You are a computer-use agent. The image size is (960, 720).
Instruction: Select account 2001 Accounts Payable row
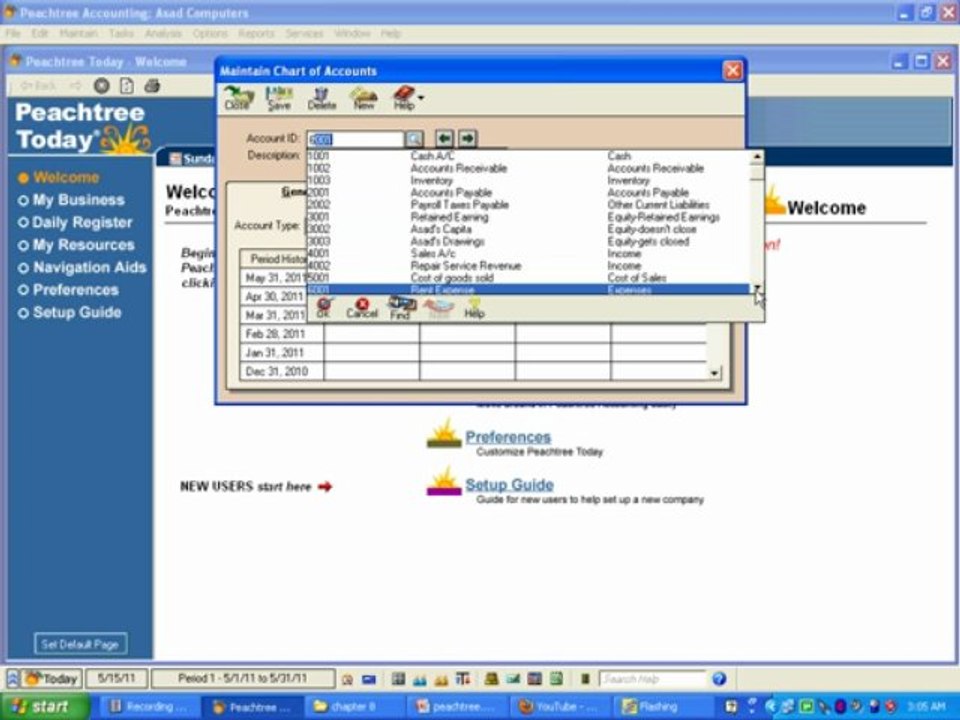pos(528,193)
